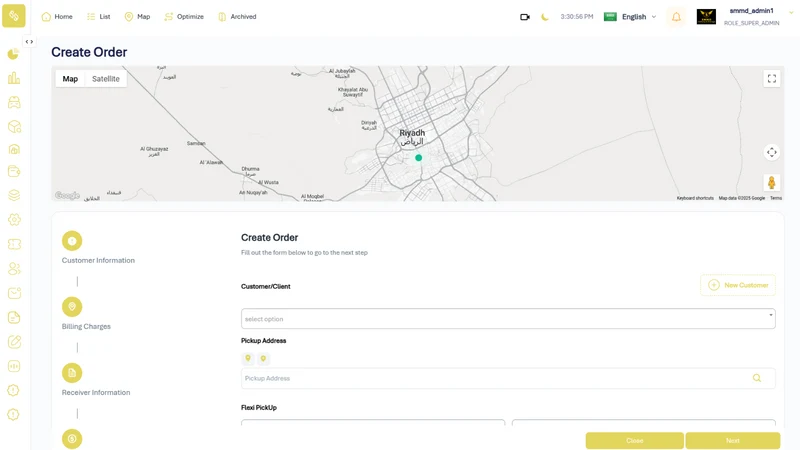Viewport: 800px width, 450px height.
Task: Open the sticky note sidebar icon
Action: coord(14,317)
